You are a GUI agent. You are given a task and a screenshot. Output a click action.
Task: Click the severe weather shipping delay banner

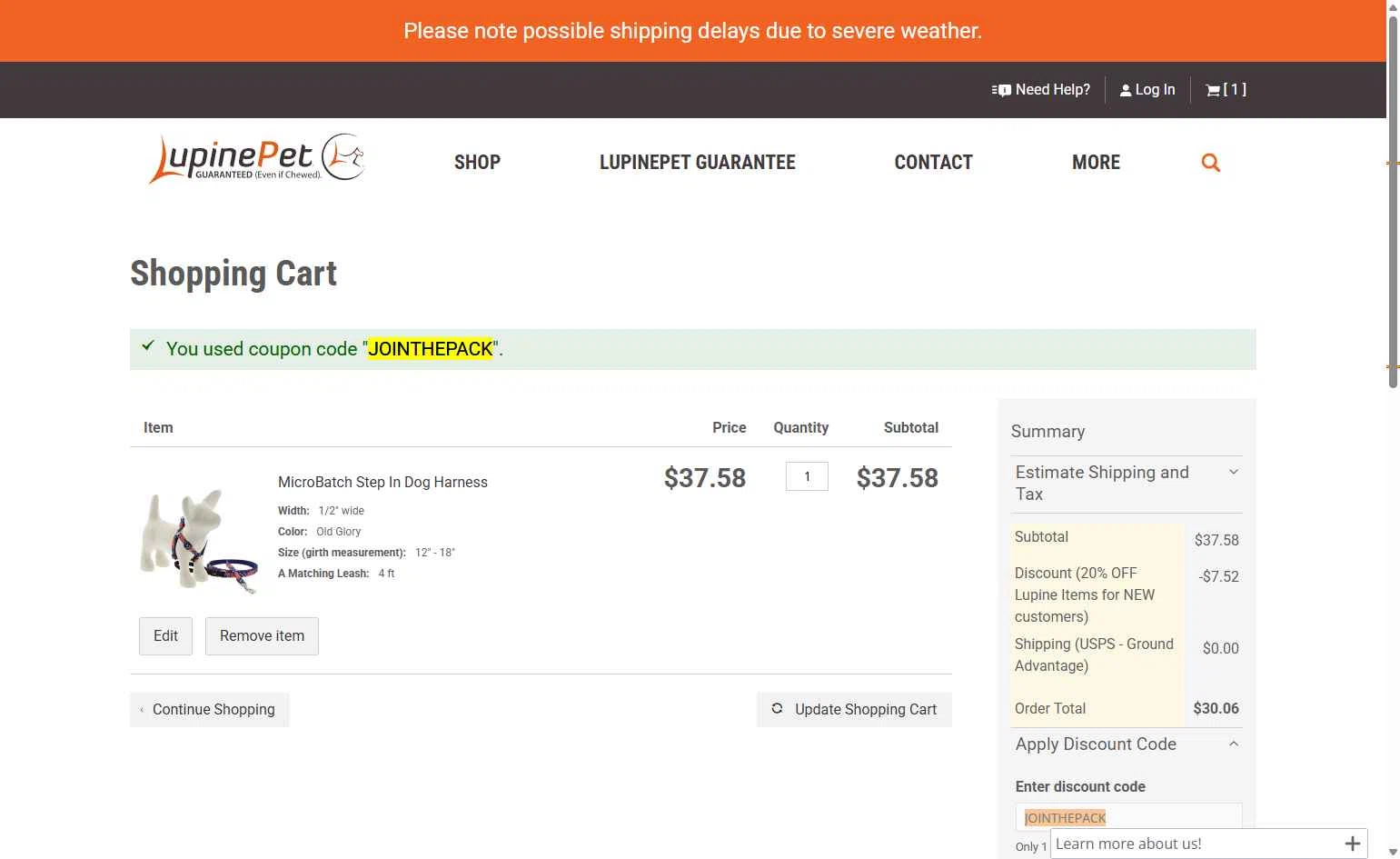pyautogui.click(x=693, y=31)
